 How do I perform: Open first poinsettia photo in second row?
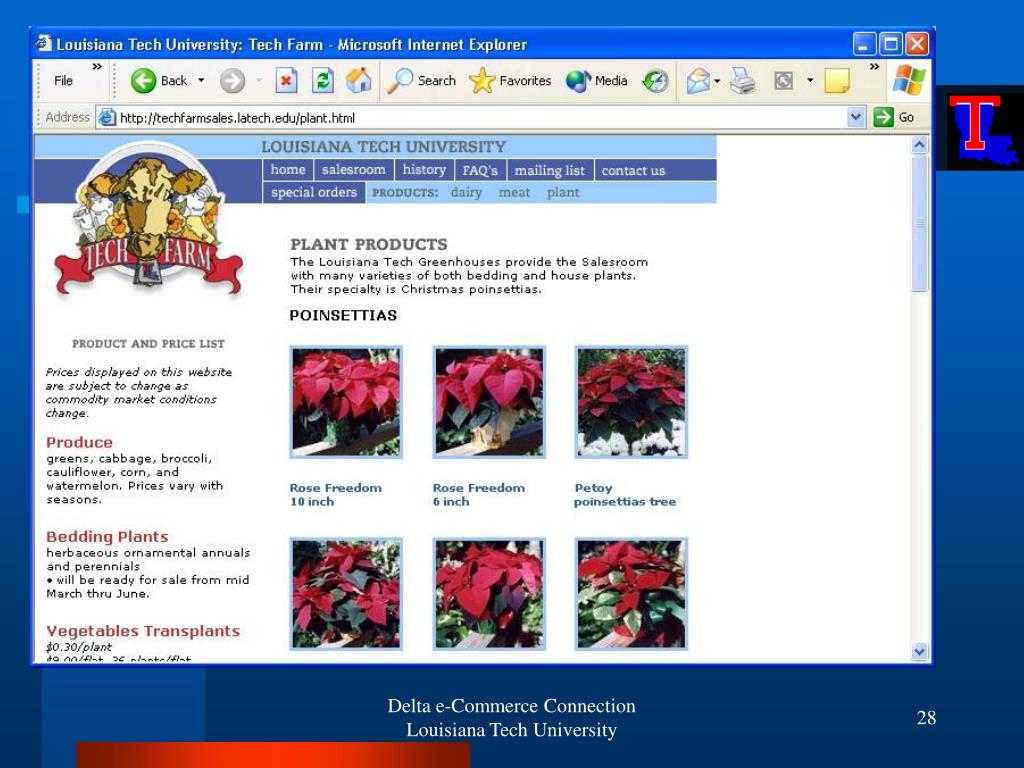coord(346,594)
